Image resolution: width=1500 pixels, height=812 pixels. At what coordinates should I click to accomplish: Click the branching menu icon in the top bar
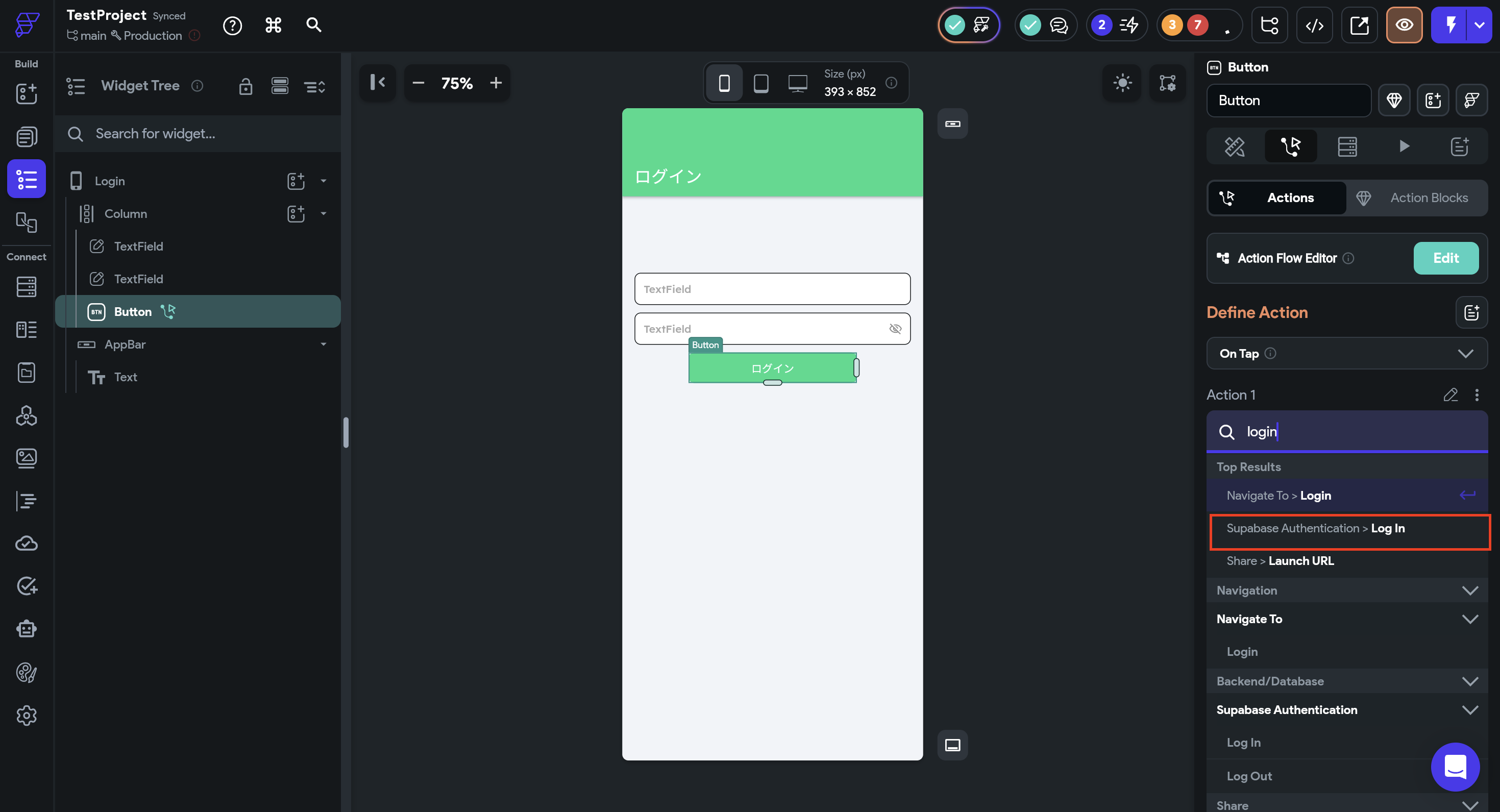[1269, 25]
